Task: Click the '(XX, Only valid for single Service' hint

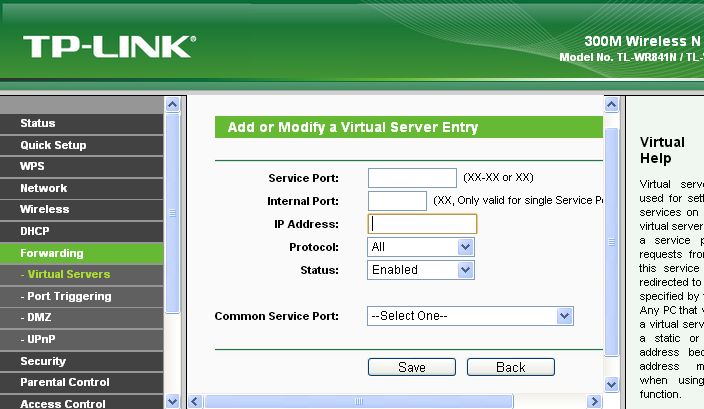Action: (518, 200)
